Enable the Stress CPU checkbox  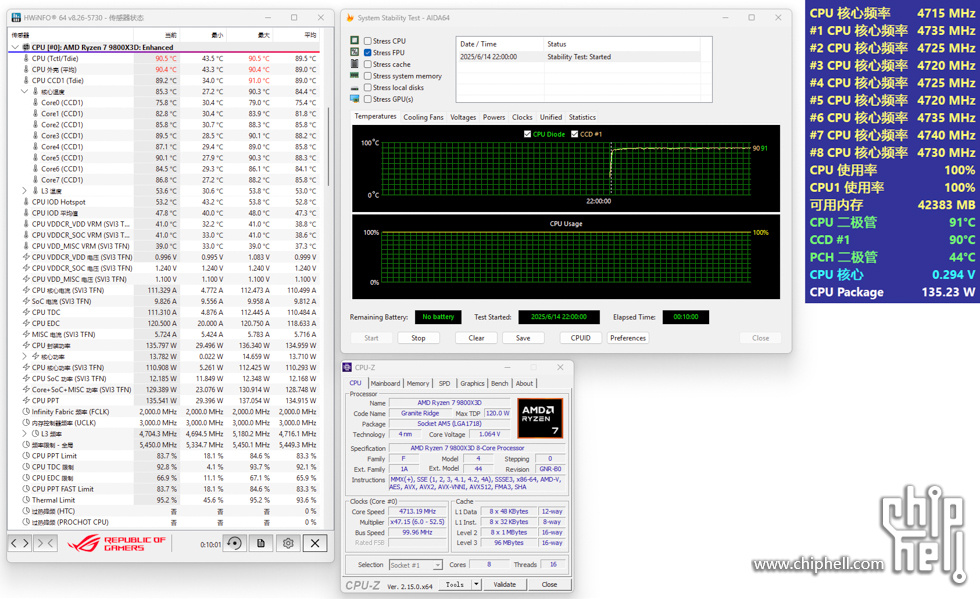pyautogui.click(x=369, y=41)
